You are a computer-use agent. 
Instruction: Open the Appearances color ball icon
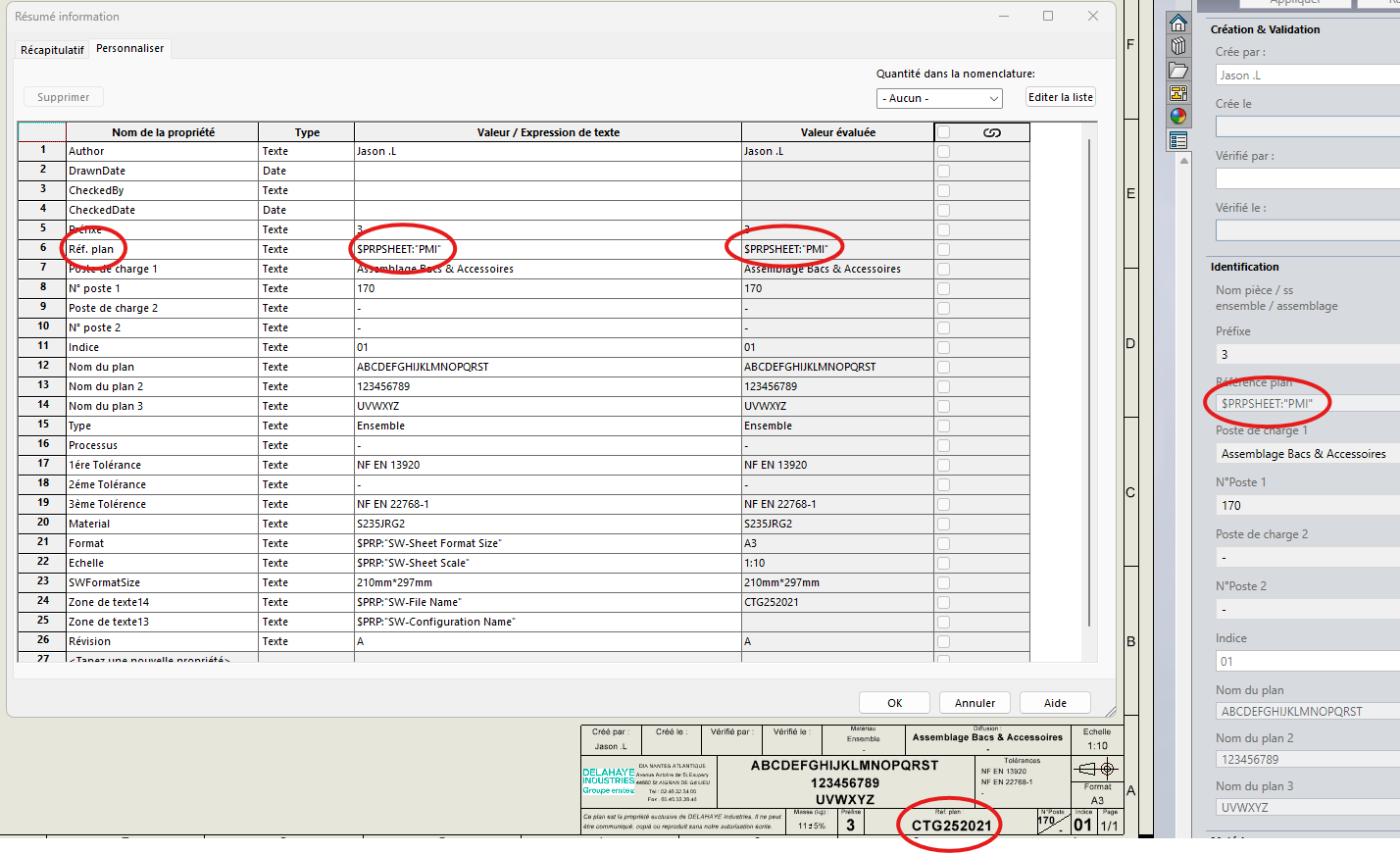(1178, 117)
